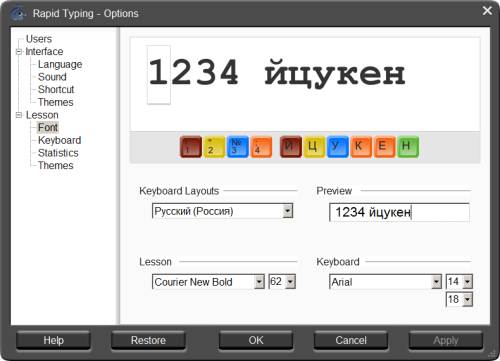This screenshot has width=500, height=361.
Task: Open the Shortcut options page
Action: click(x=56, y=90)
